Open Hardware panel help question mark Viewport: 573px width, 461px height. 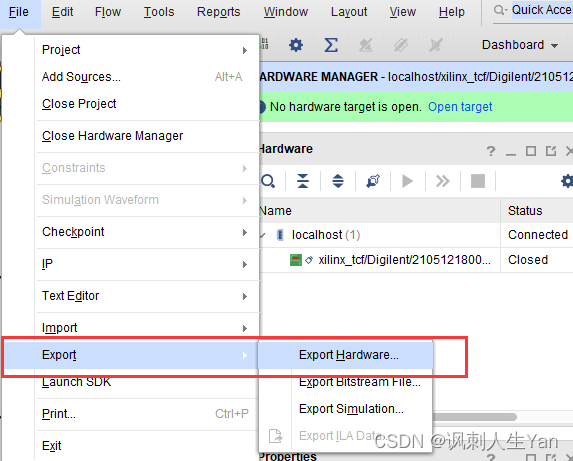491,151
